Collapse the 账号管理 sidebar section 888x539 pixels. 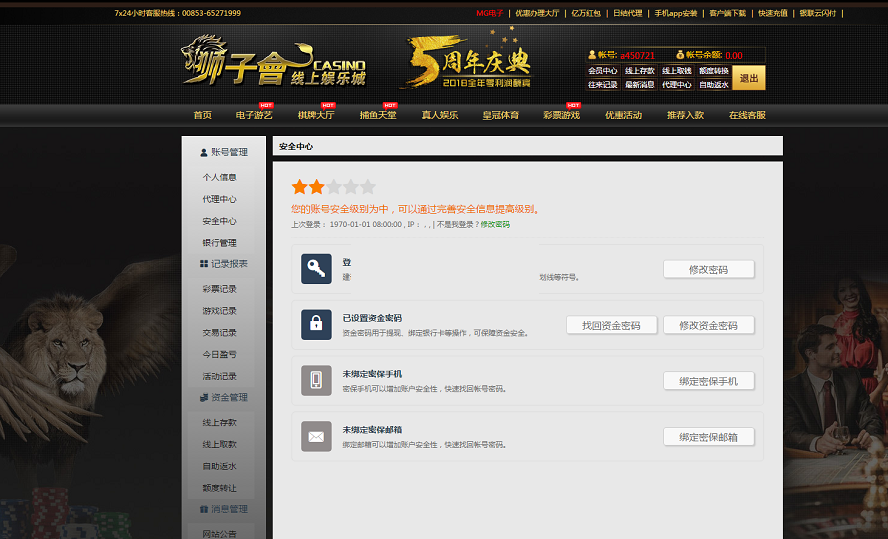click(224, 152)
